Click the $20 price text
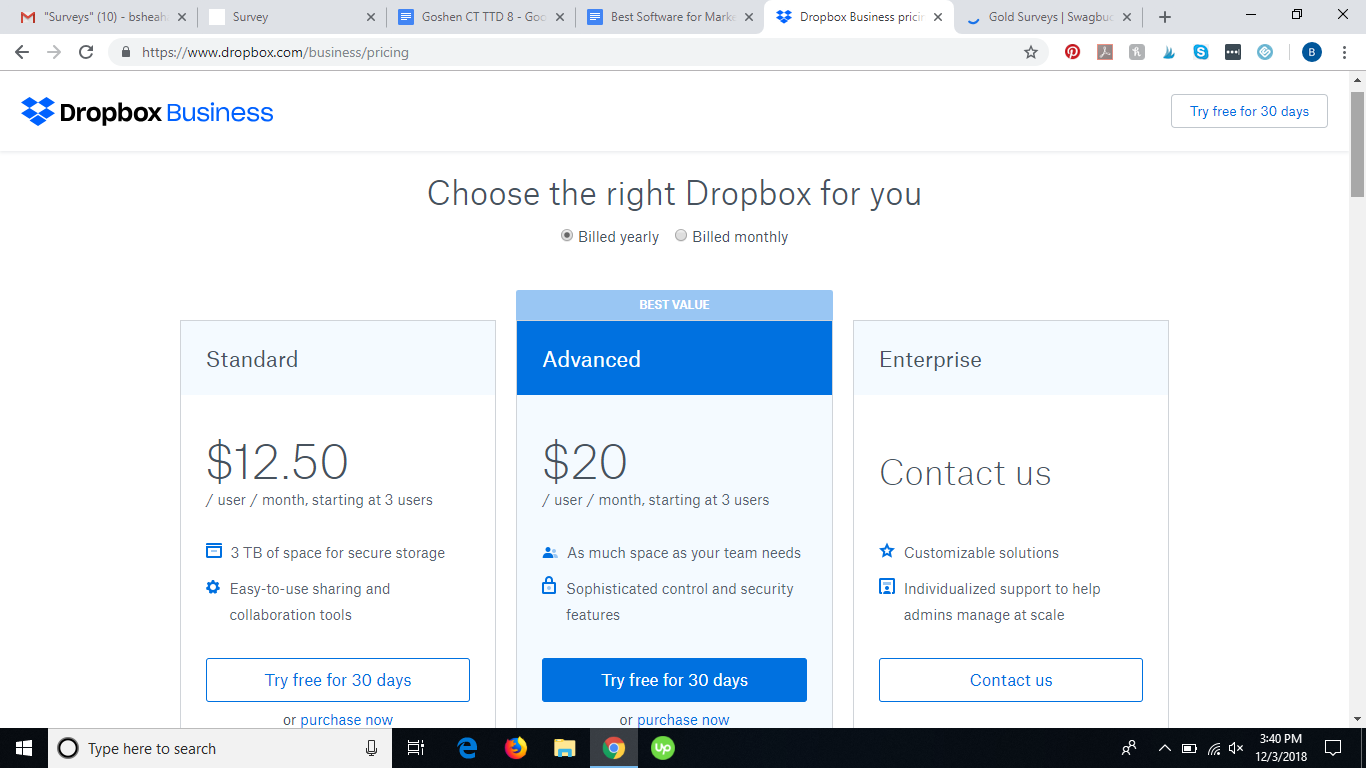Image resolution: width=1366 pixels, height=768 pixels. click(x=585, y=461)
